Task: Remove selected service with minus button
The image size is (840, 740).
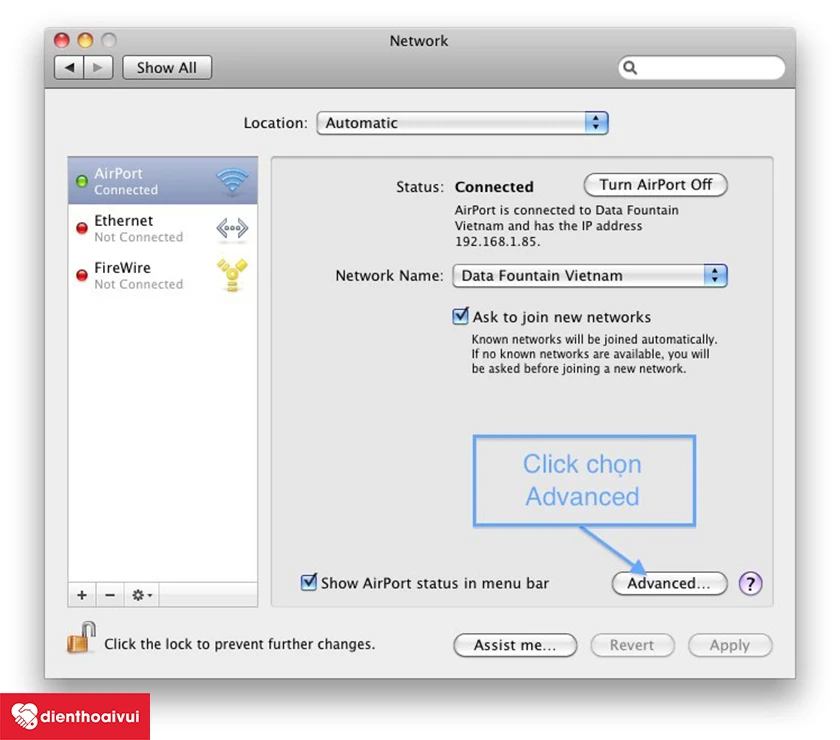Action: tap(110, 595)
